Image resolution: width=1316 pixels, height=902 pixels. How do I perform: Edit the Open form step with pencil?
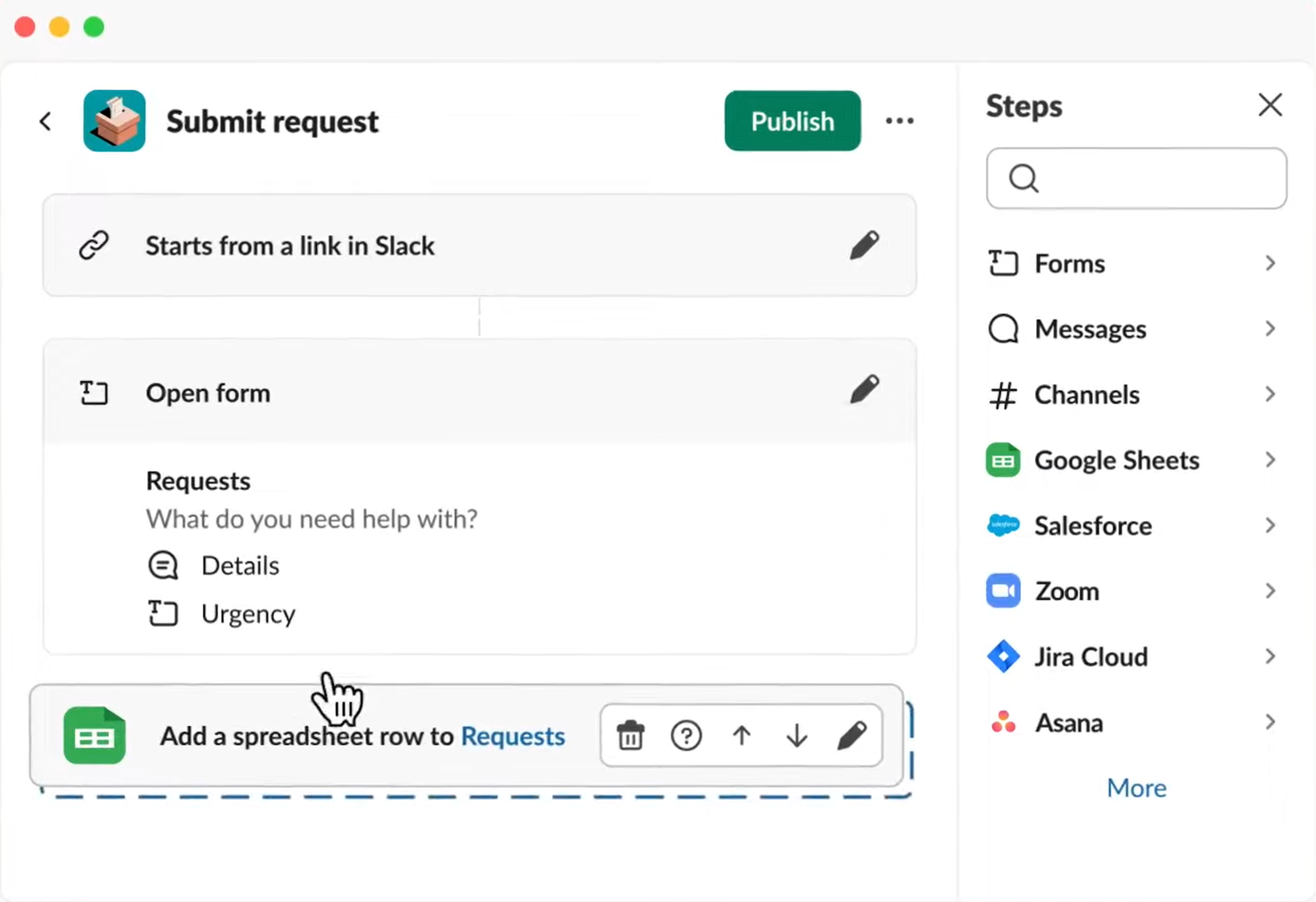864,390
